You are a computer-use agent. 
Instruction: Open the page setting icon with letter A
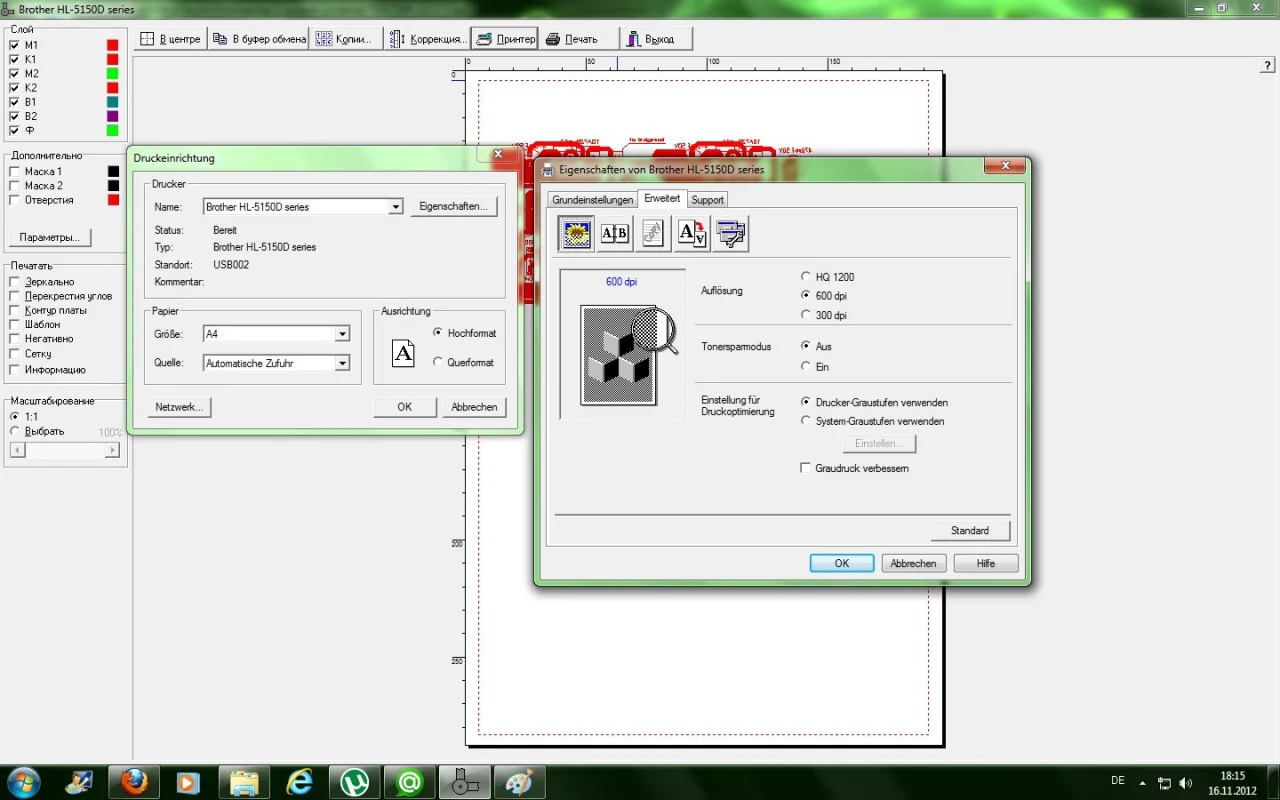pyautogui.click(x=692, y=233)
